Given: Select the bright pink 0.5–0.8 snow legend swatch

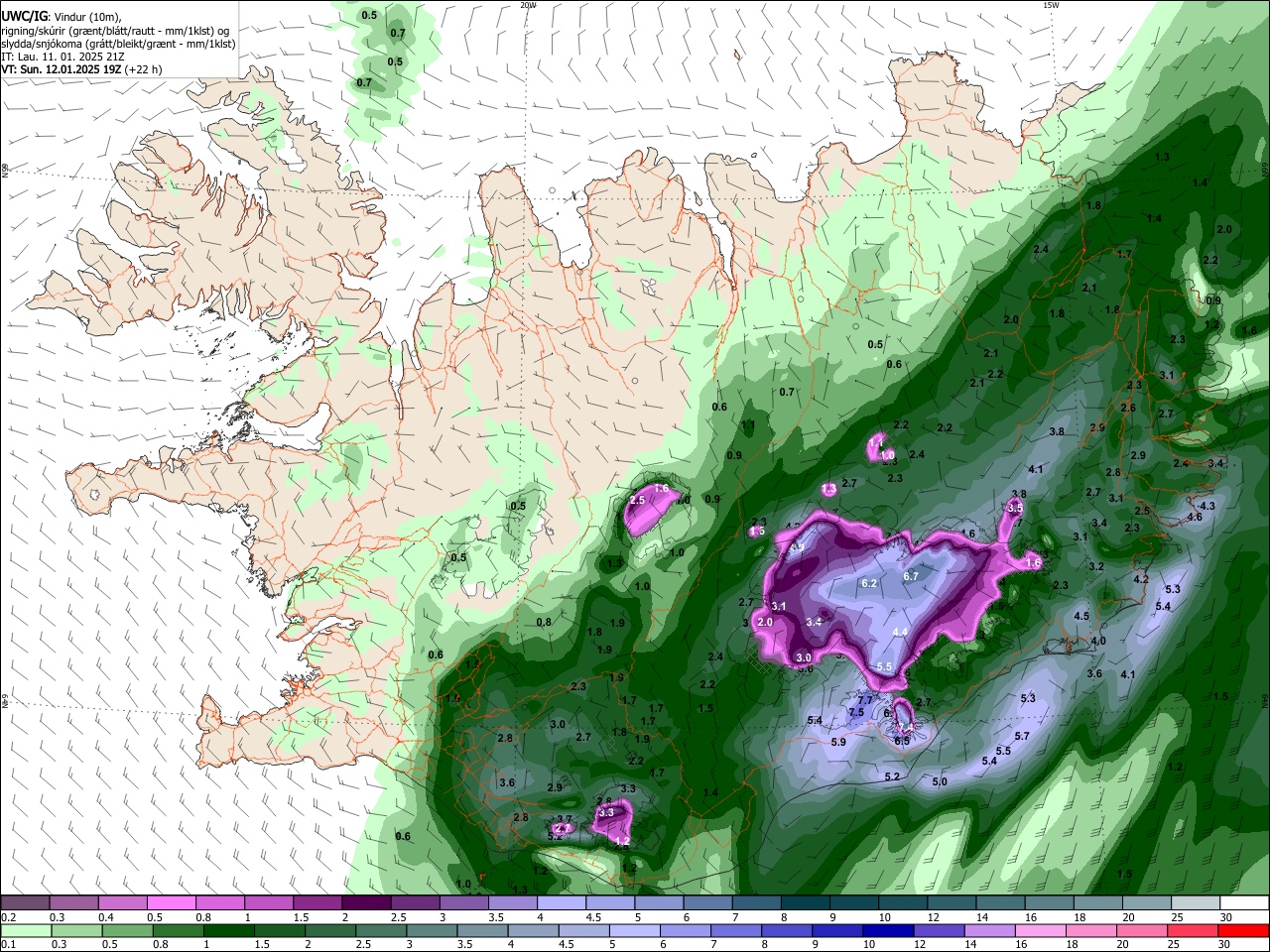Looking at the screenshot, I should pyautogui.click(x=171, y=903).
